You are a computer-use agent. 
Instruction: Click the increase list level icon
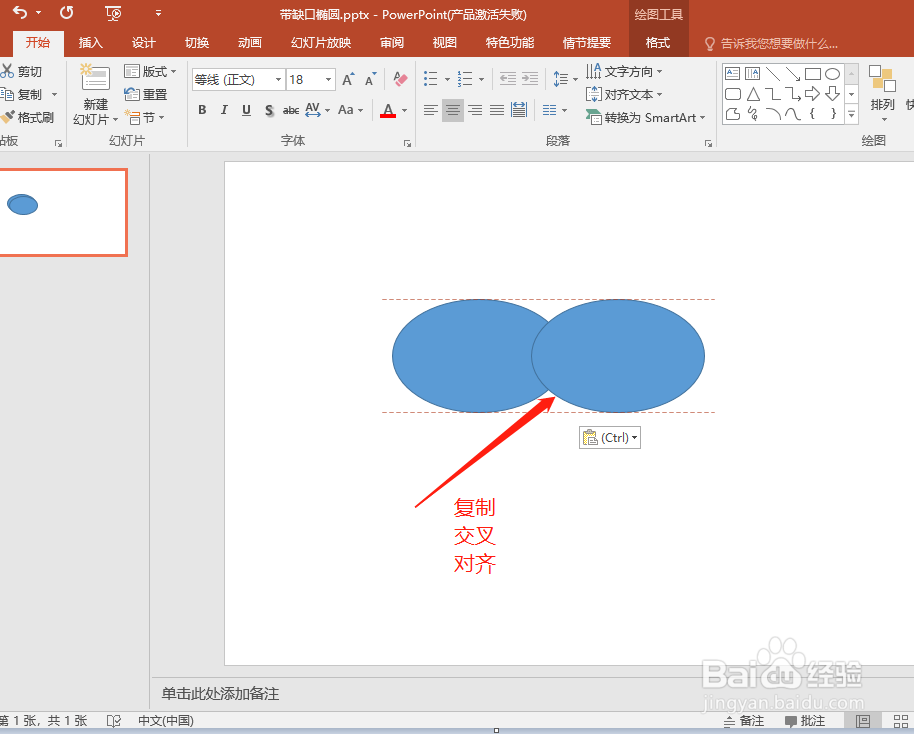point(530,79)
